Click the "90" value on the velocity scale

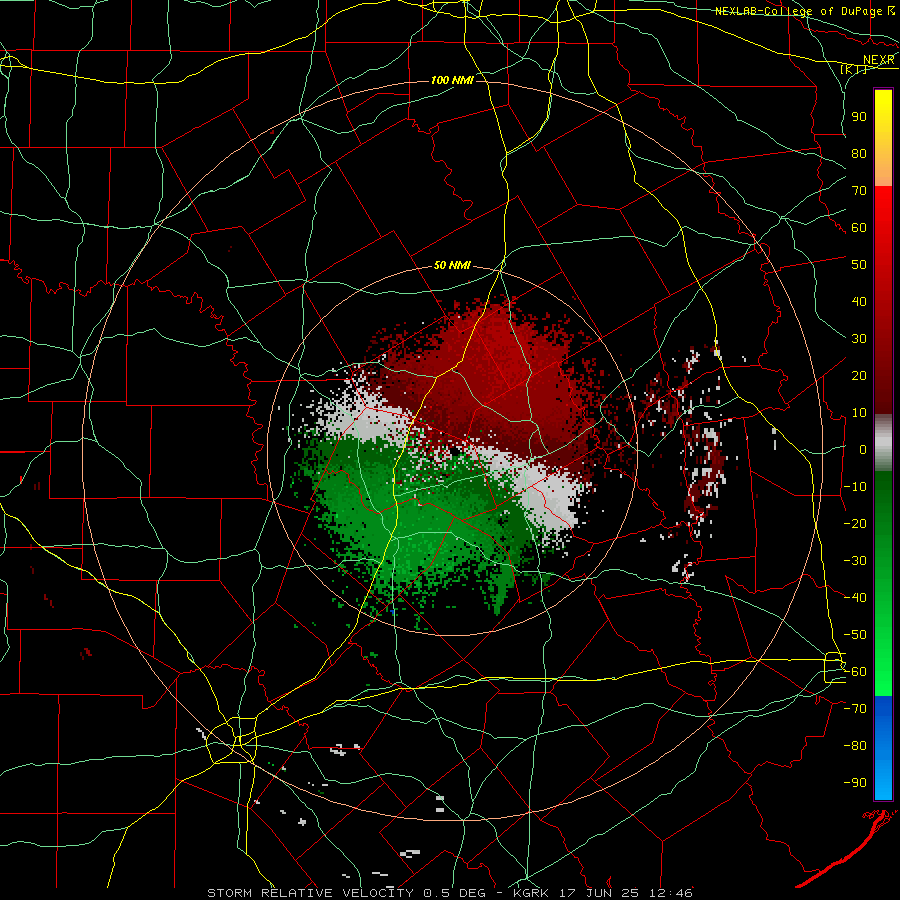point(859,117)
